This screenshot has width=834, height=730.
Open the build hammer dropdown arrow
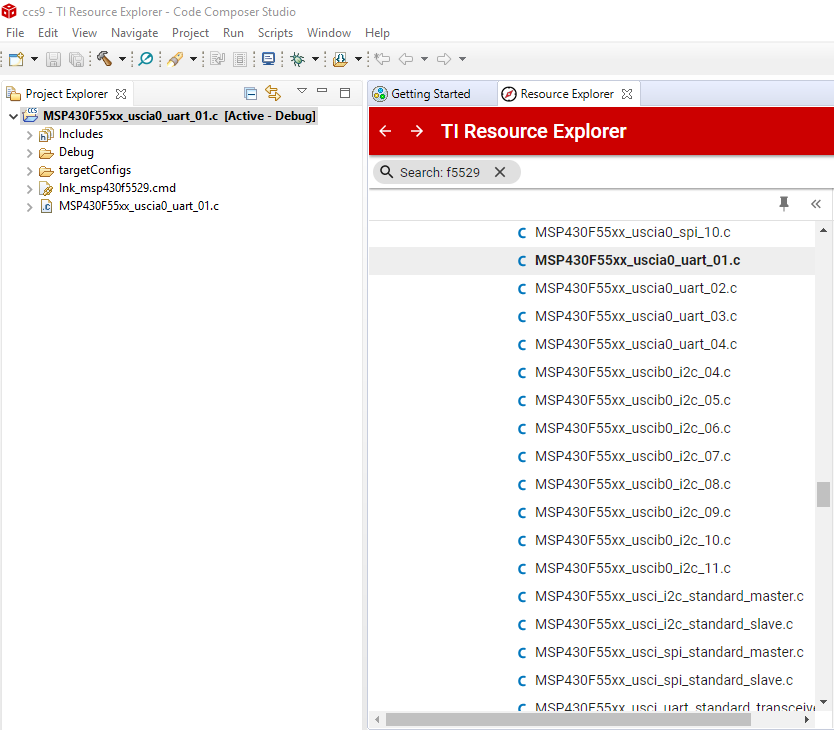coord(122,59)
